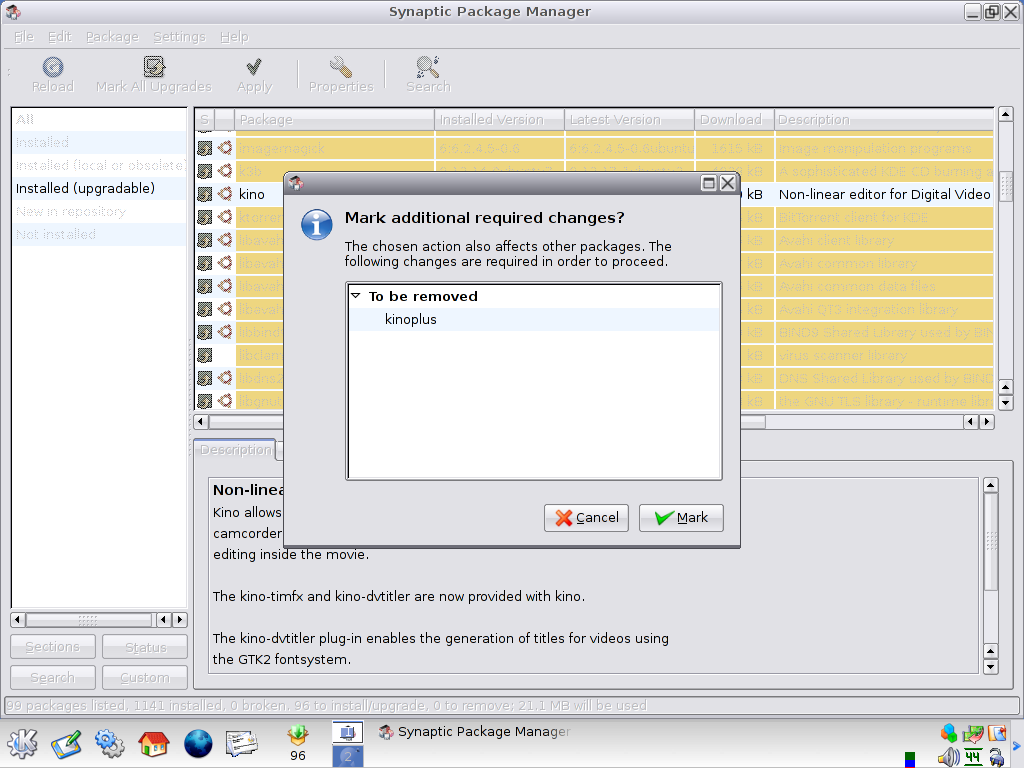Click description pane top scroll up arrow
Image resolution: width=1024 pixels, height=768 pixels.
coord(990,485)
